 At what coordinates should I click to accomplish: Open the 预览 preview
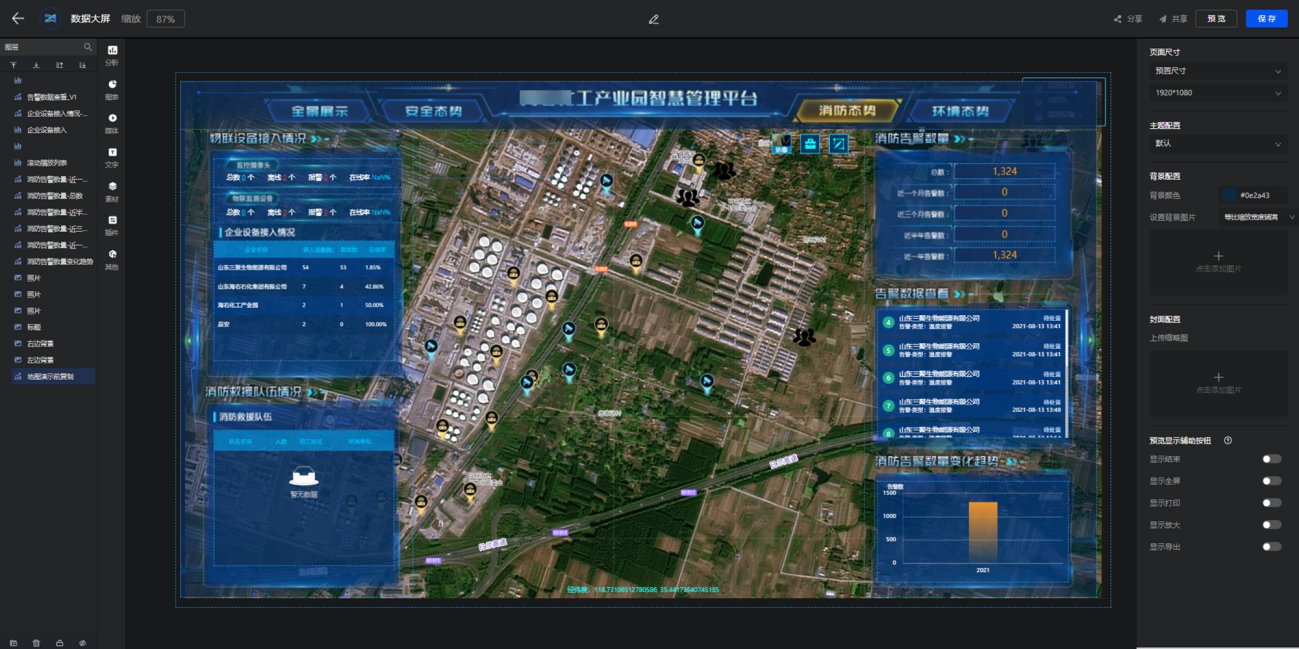click(x=1216, y=19)
